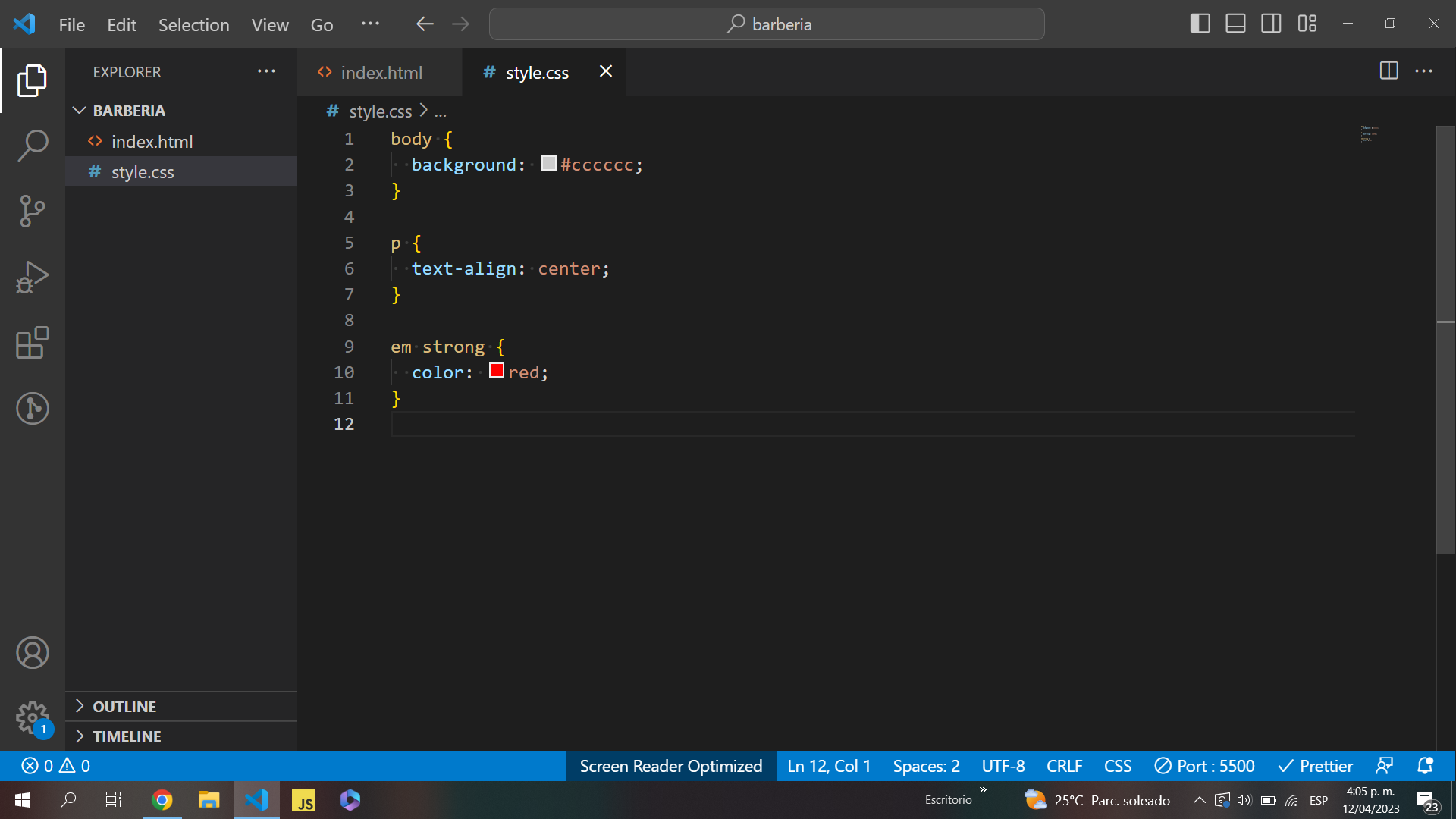Open the Edit menu
The width and height of the screenshot is (1456, 819).
tap(121, 24)
